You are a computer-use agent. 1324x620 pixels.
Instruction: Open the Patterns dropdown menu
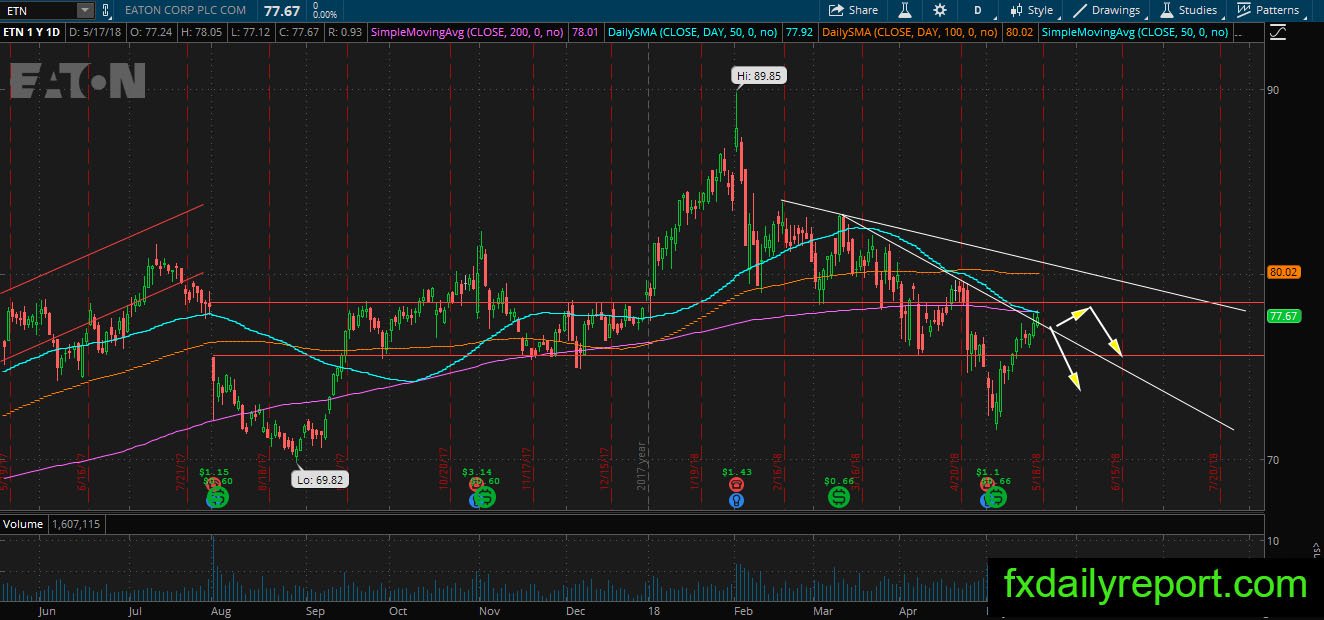click(x=1267, y=10)
